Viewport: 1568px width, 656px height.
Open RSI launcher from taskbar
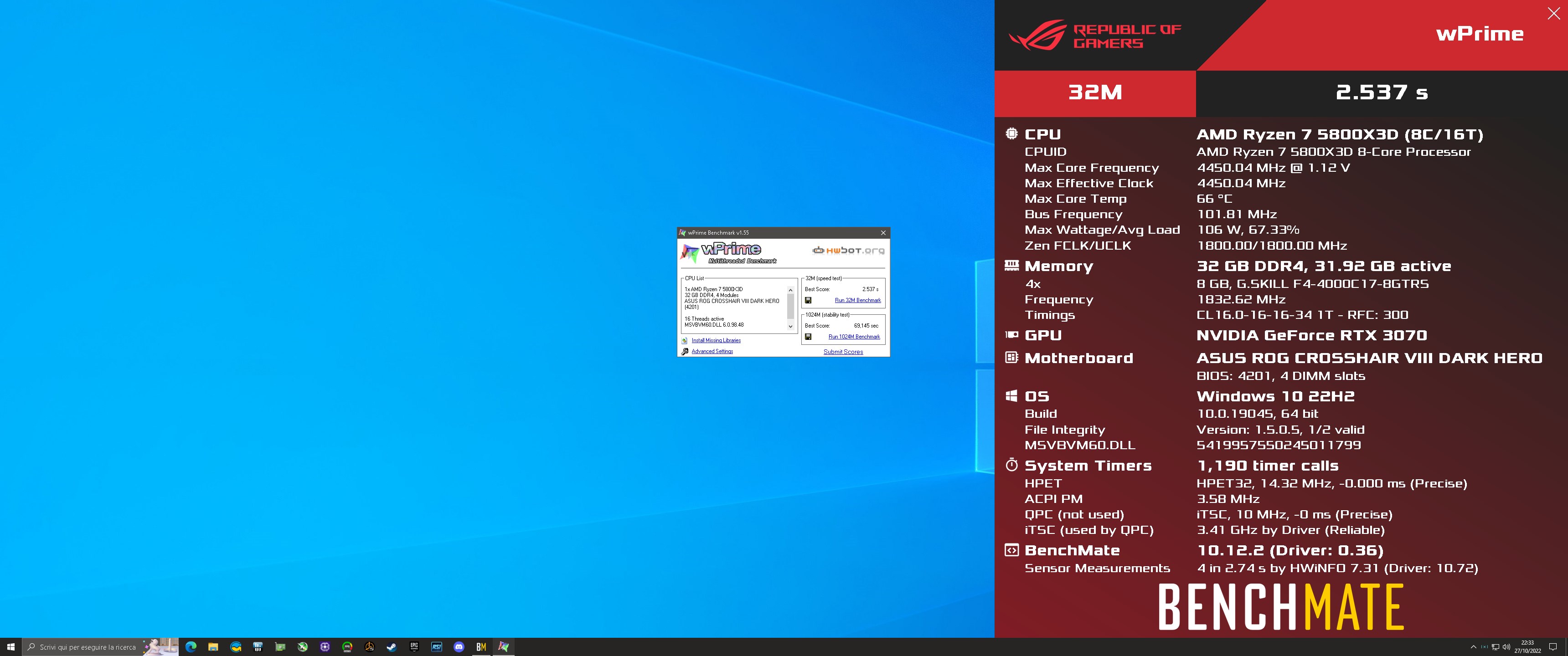tap(436, 647)
